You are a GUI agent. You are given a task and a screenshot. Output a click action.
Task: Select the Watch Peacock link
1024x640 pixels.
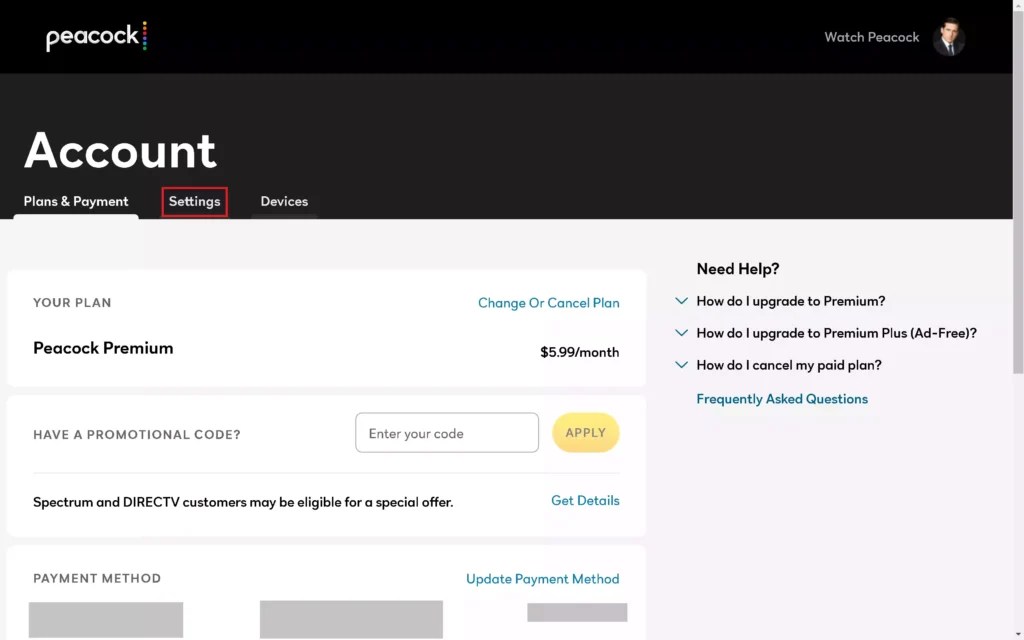[x=871, y=36]
